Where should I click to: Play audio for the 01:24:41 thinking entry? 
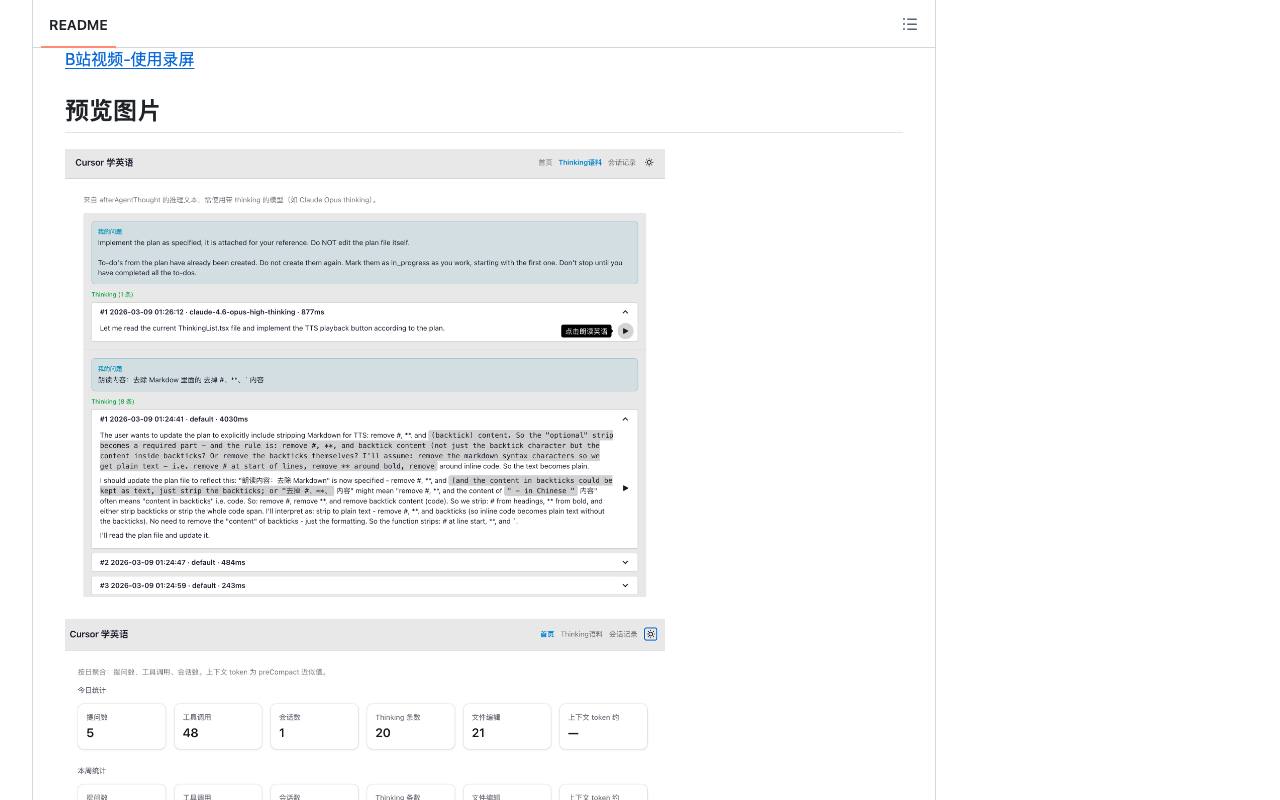(626, 488)
